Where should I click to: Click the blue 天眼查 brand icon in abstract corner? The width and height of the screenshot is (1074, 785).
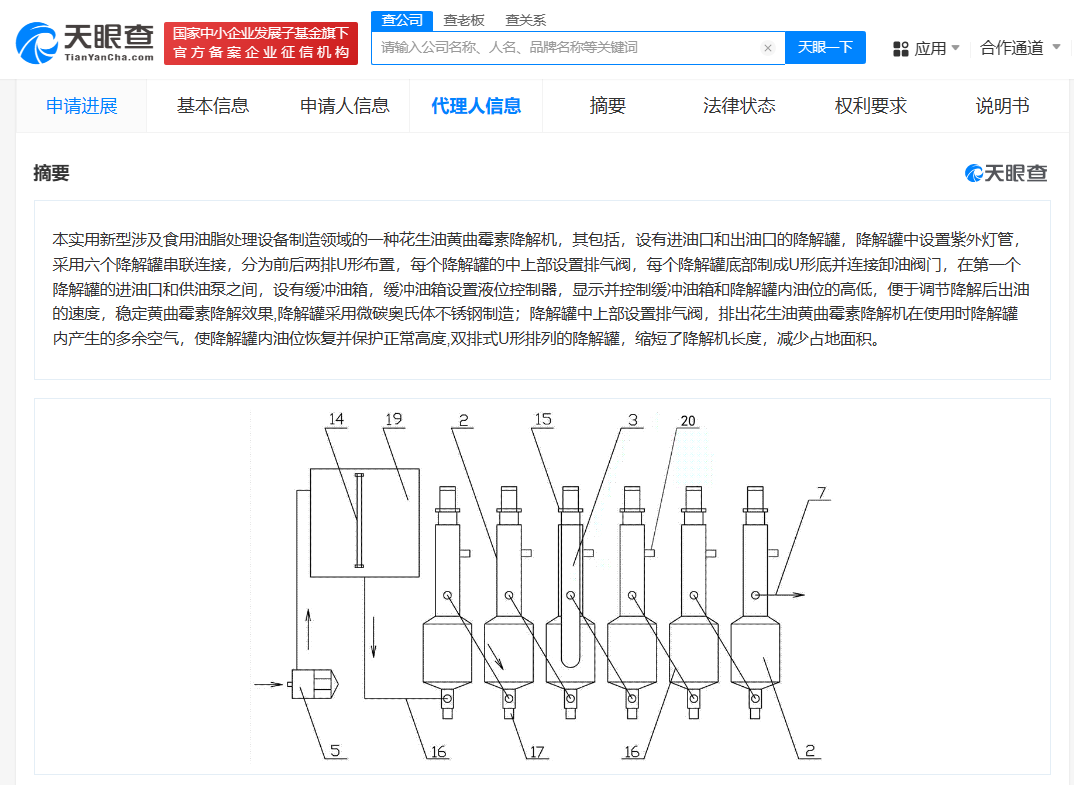click(x=974, y=173)
